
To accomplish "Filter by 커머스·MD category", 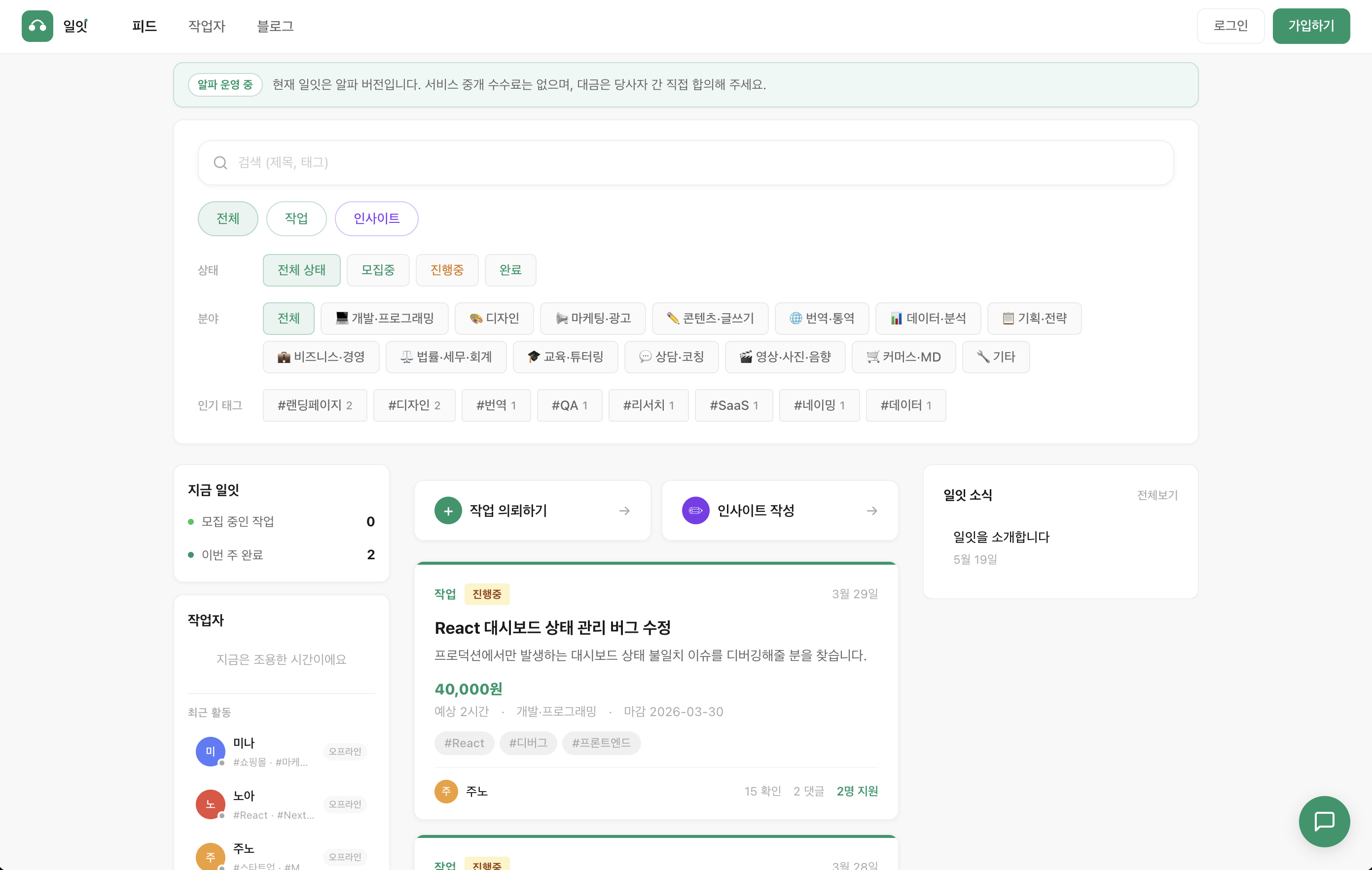I will tap(903, 357).
